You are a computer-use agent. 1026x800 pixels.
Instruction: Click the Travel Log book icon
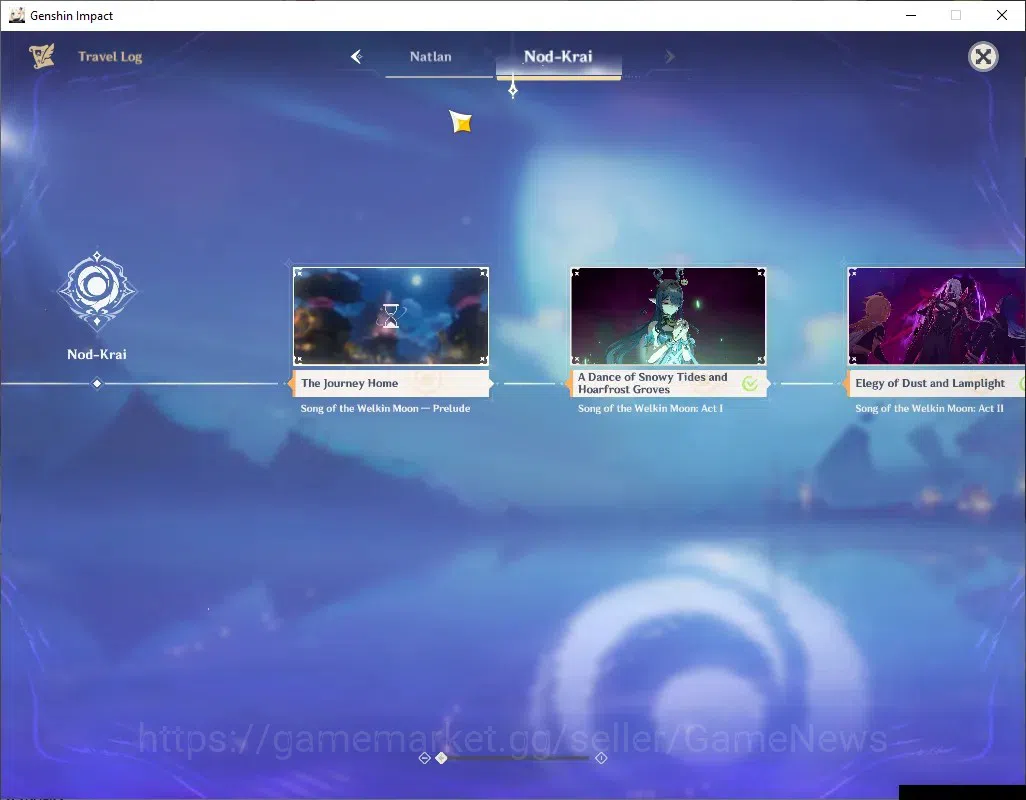(x=41, y=56)
